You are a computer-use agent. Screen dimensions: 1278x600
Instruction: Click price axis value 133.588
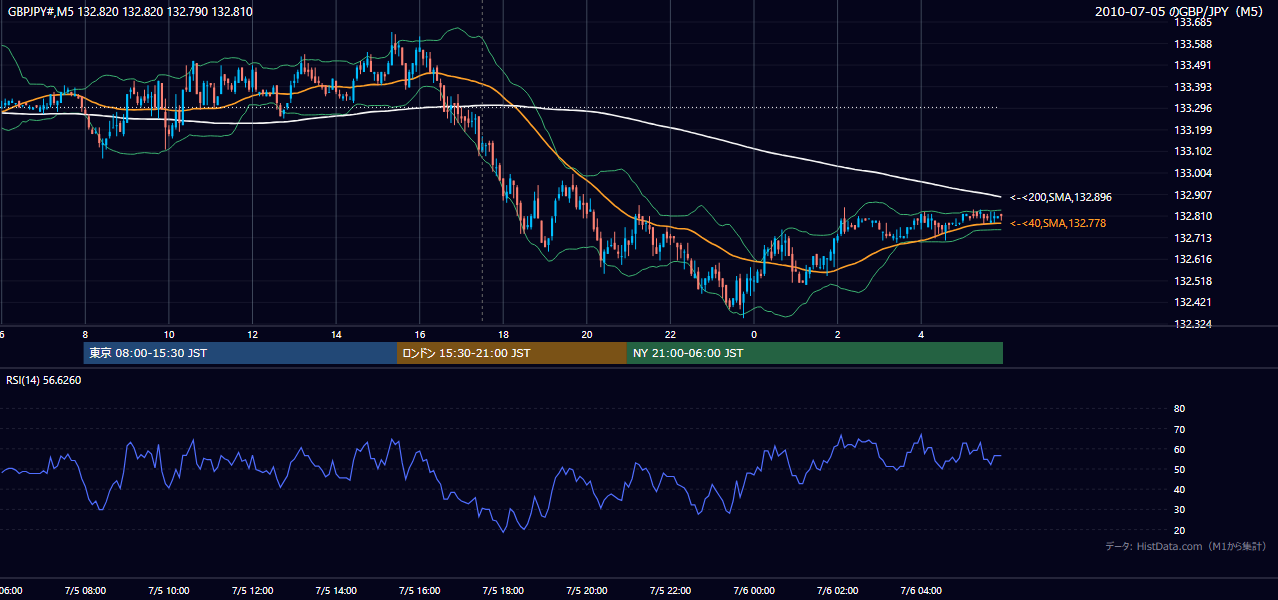click(x=1193, y=44)
